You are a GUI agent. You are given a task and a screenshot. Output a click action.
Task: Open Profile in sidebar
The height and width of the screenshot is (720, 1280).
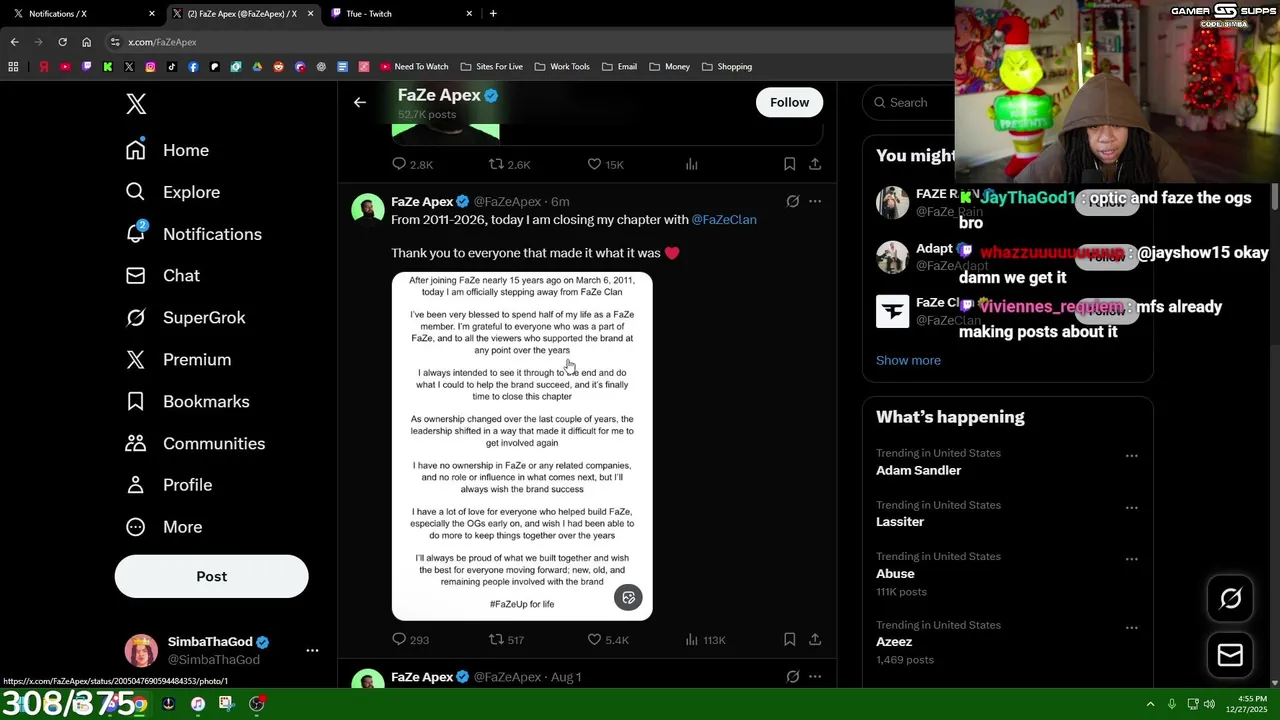click(168, 485)
